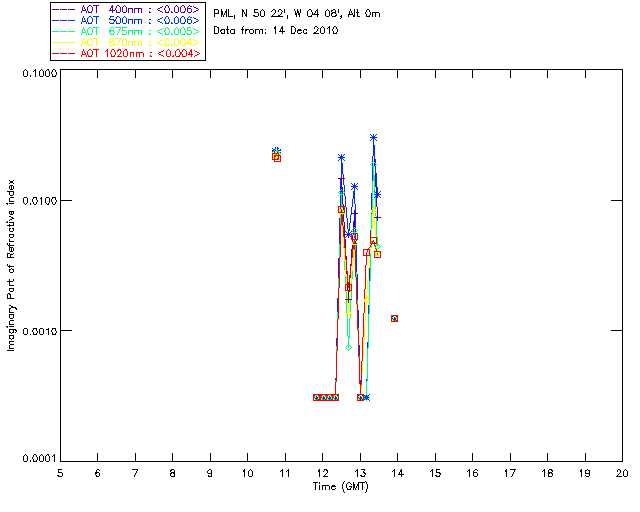Click the 'Time (GMT)' axis label

[340, 487]
